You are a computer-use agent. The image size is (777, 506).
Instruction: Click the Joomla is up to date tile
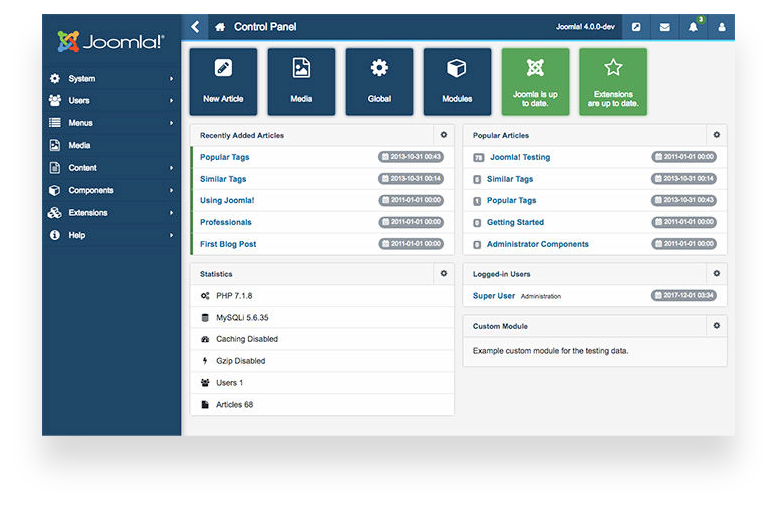point(535,82)
